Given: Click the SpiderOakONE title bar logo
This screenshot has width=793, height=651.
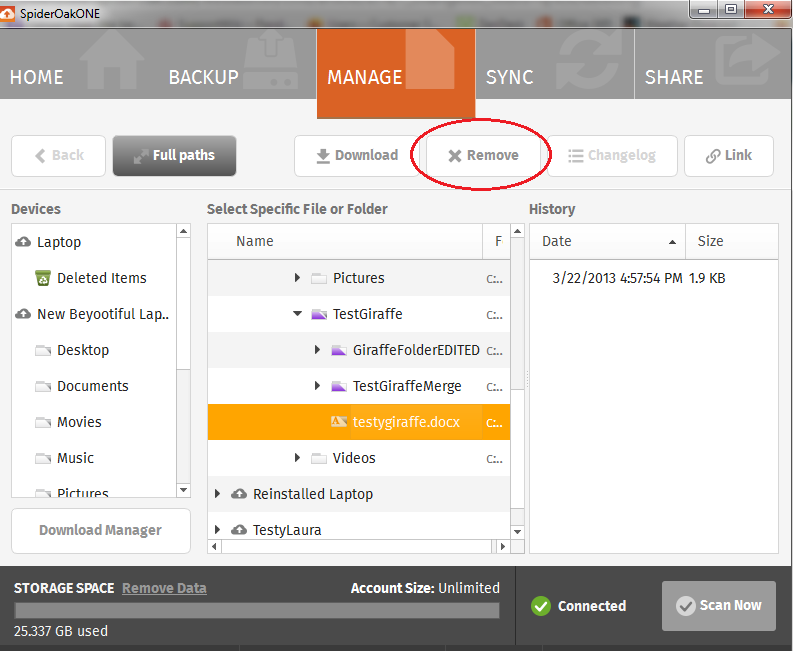Looking at the screenshot, I should tap(7, 14).
